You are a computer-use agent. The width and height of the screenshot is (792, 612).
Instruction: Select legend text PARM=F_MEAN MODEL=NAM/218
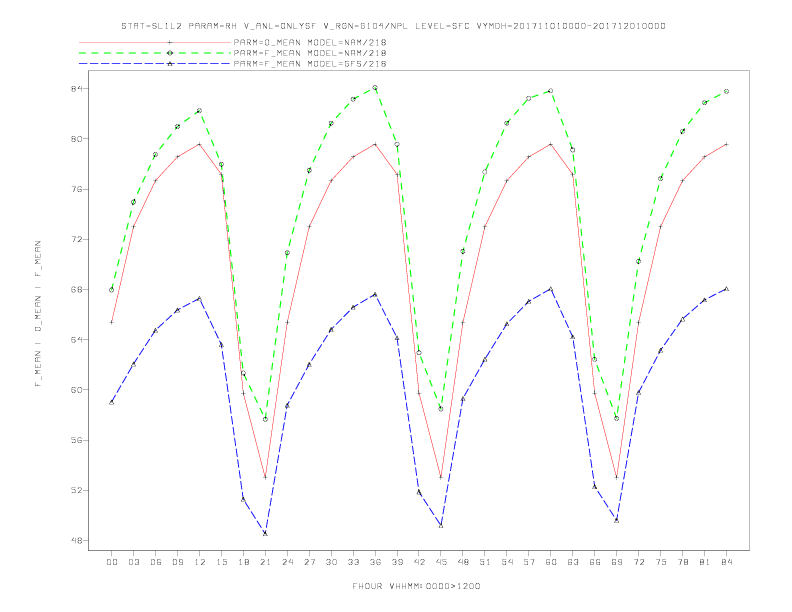pos(310,53)
